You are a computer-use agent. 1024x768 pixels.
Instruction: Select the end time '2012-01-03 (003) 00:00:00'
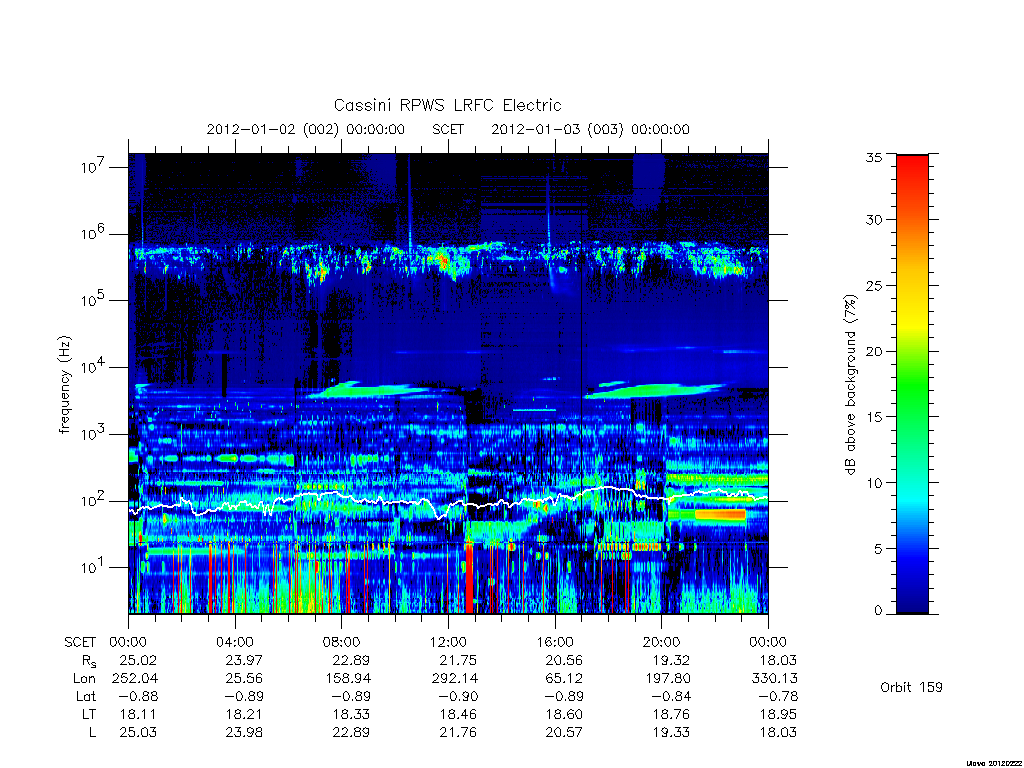(x=590, y=129)
